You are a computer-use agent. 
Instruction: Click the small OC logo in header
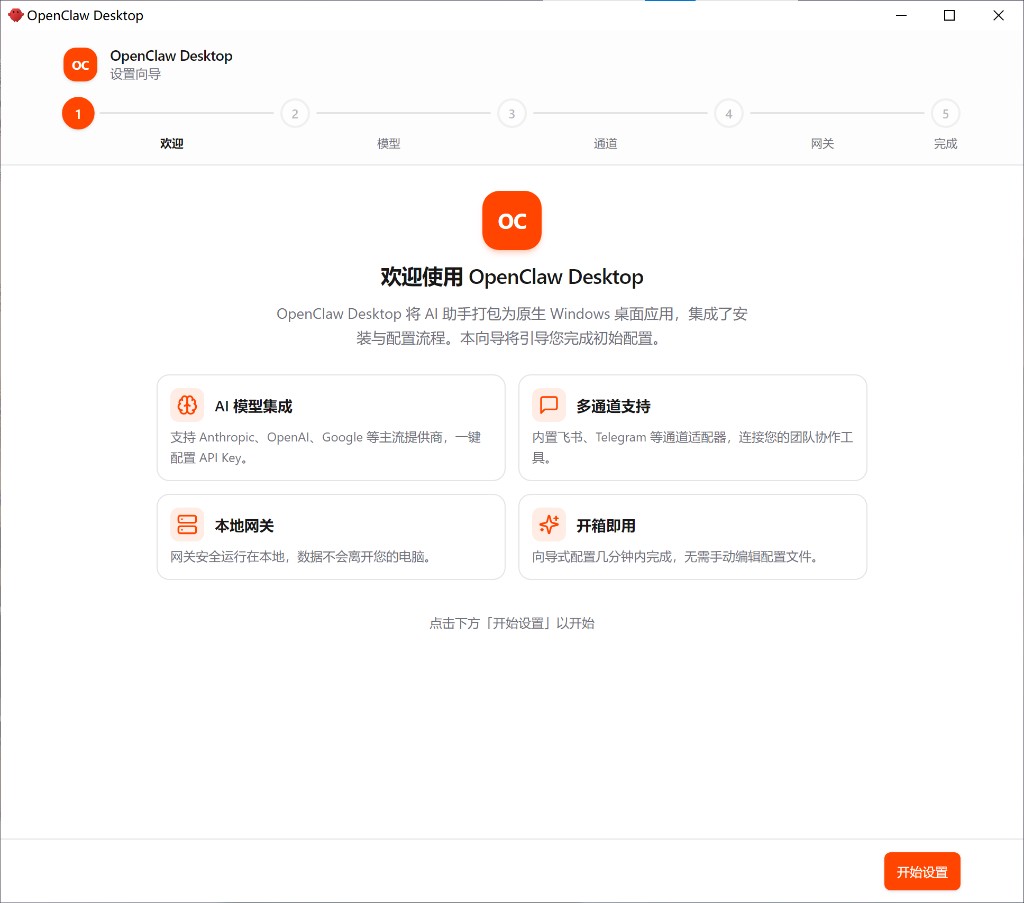80,65
